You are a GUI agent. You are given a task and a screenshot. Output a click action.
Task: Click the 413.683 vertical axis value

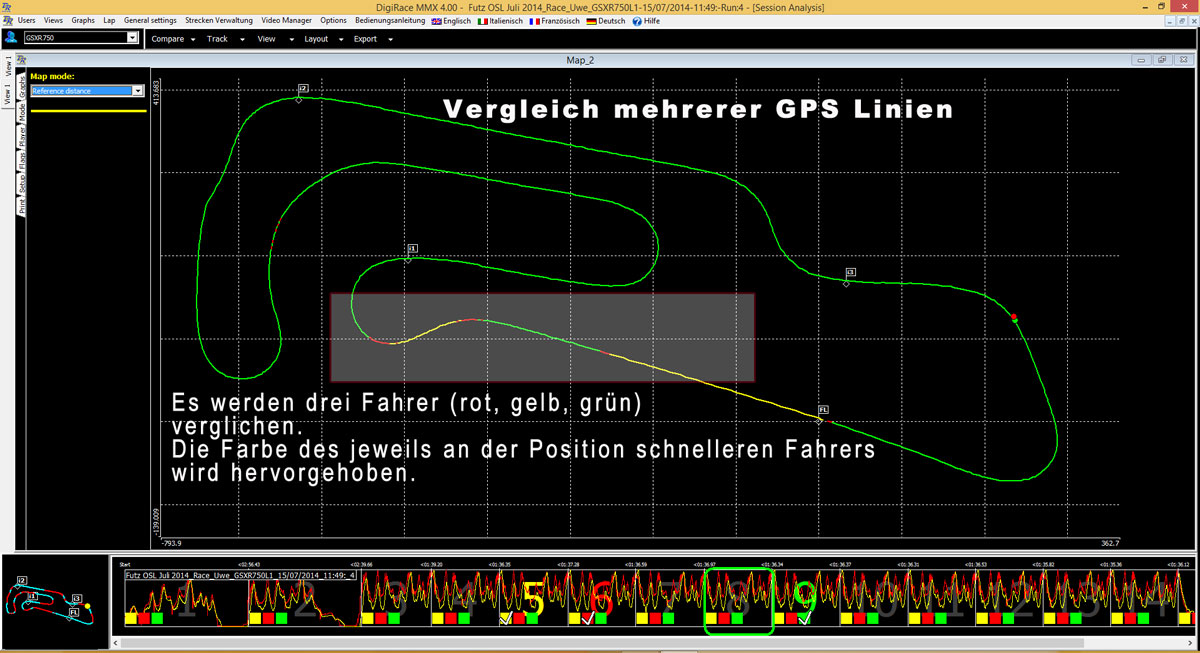click(x=155, y=95)
